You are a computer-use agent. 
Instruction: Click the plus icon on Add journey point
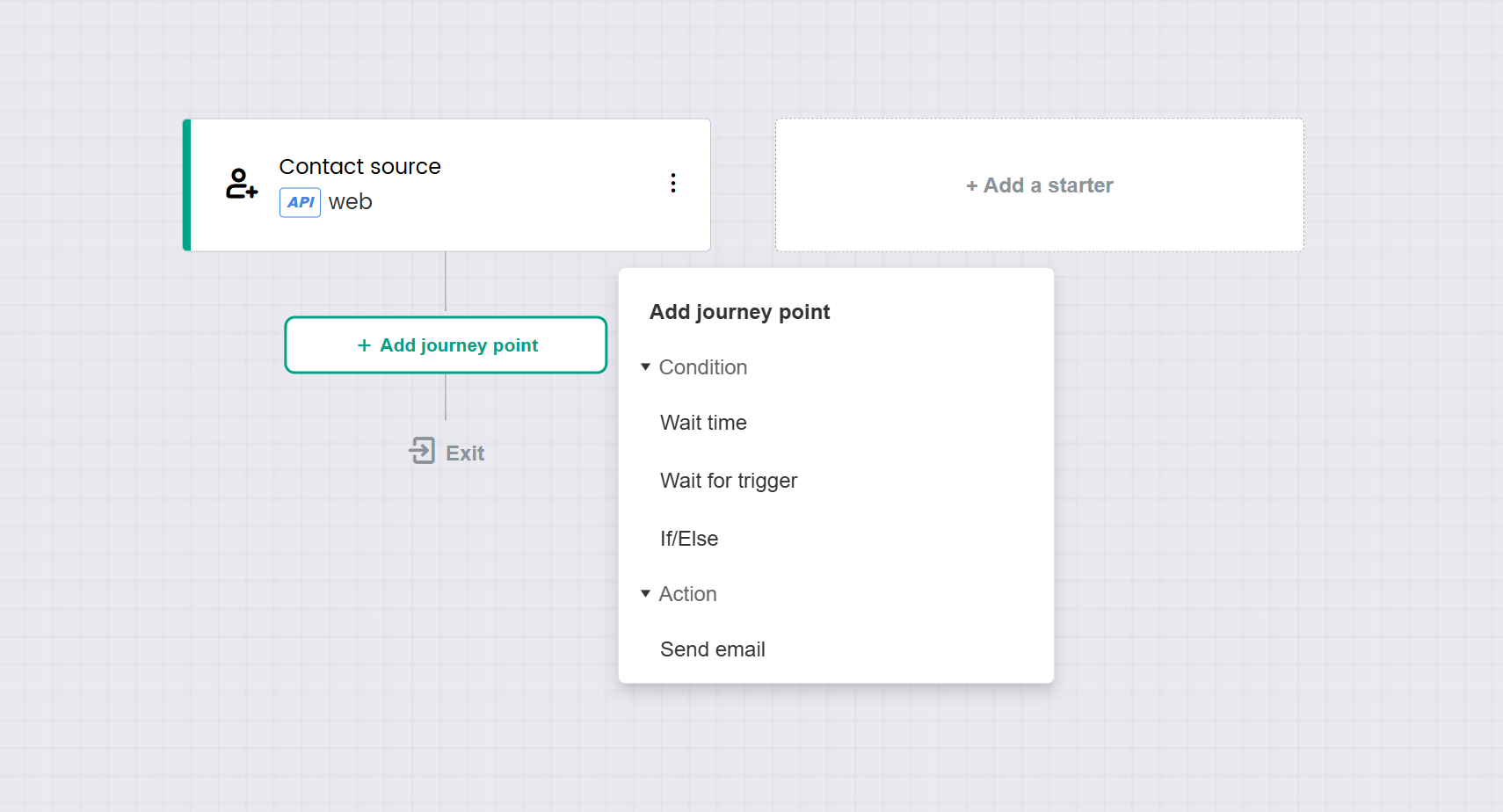tap(364, 345)
